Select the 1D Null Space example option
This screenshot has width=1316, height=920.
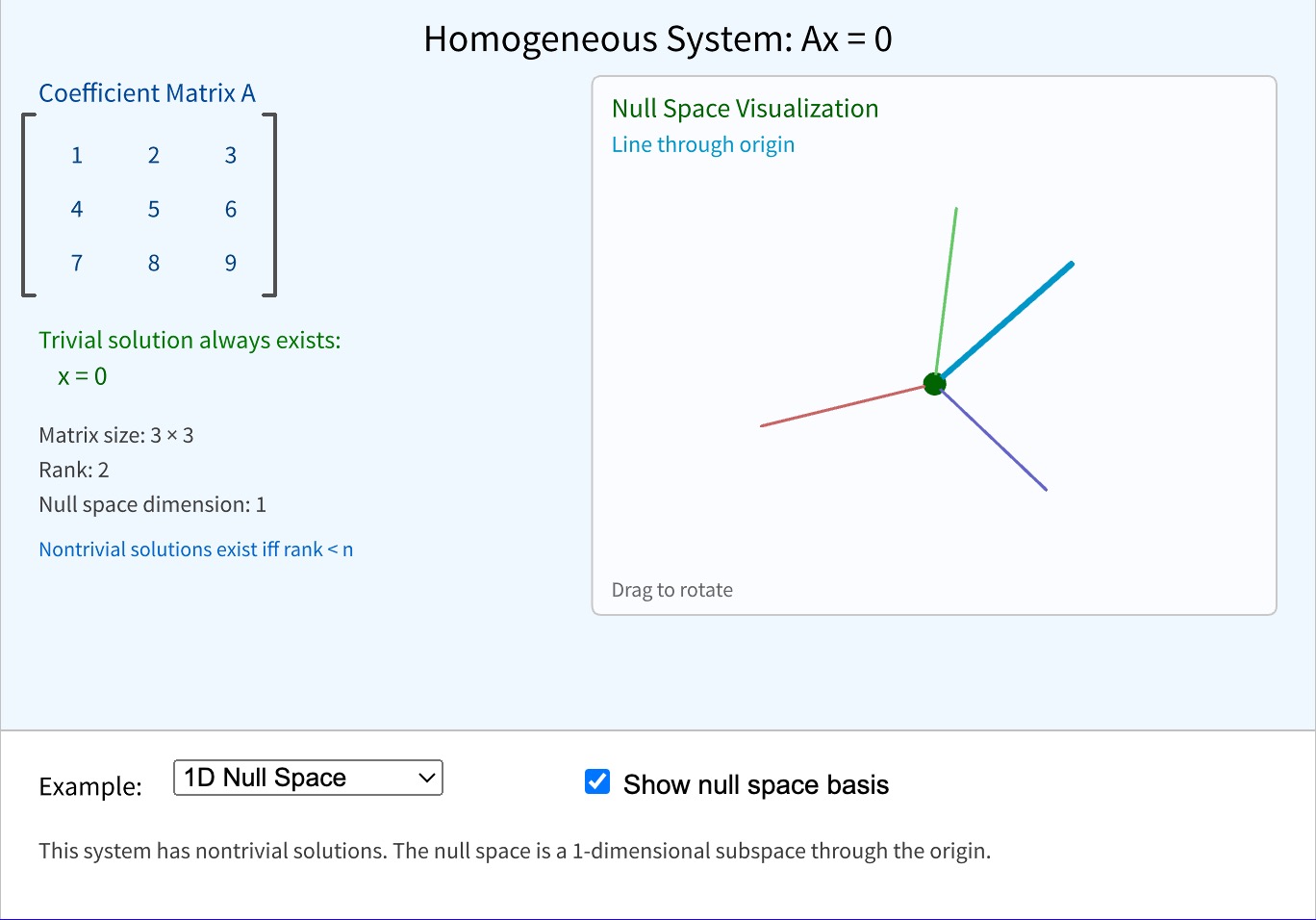[x=306, y=778]
